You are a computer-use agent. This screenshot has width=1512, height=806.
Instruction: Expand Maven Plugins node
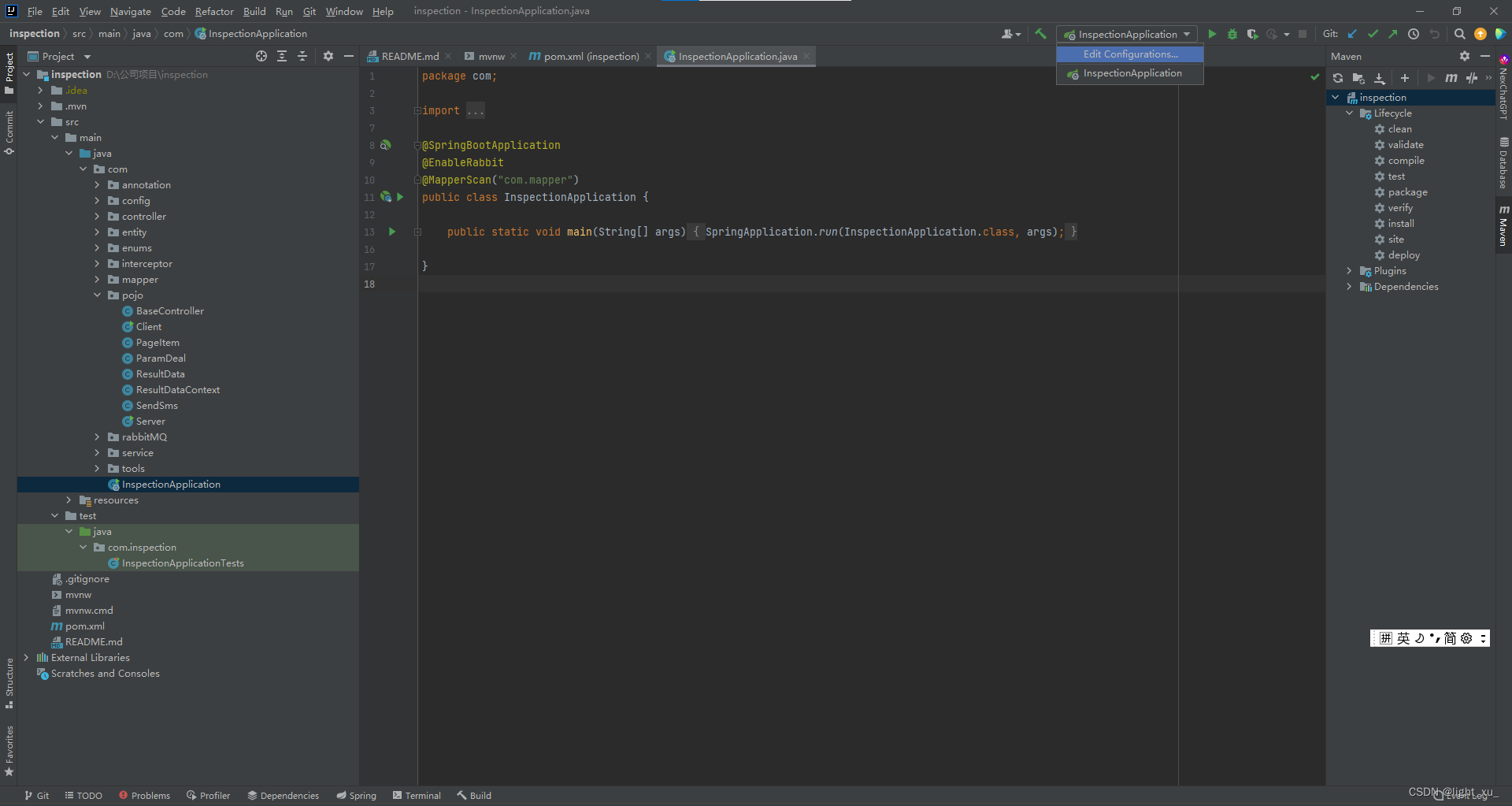tap(1349, 271)
